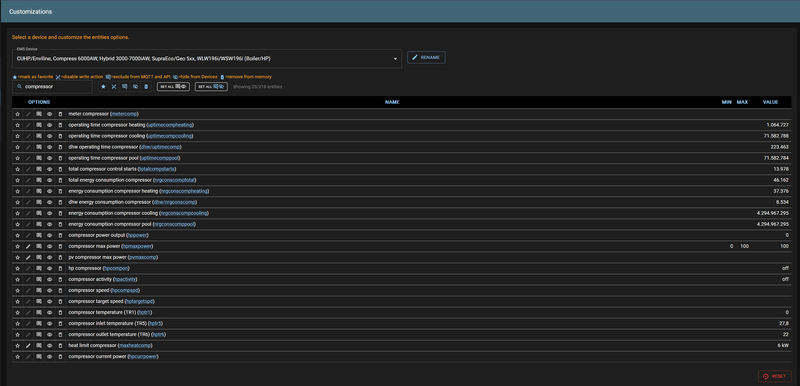Screen dimensions: 800x386
Task: Exclude compressor power output from MQTT/API
Action: [39, 235]
